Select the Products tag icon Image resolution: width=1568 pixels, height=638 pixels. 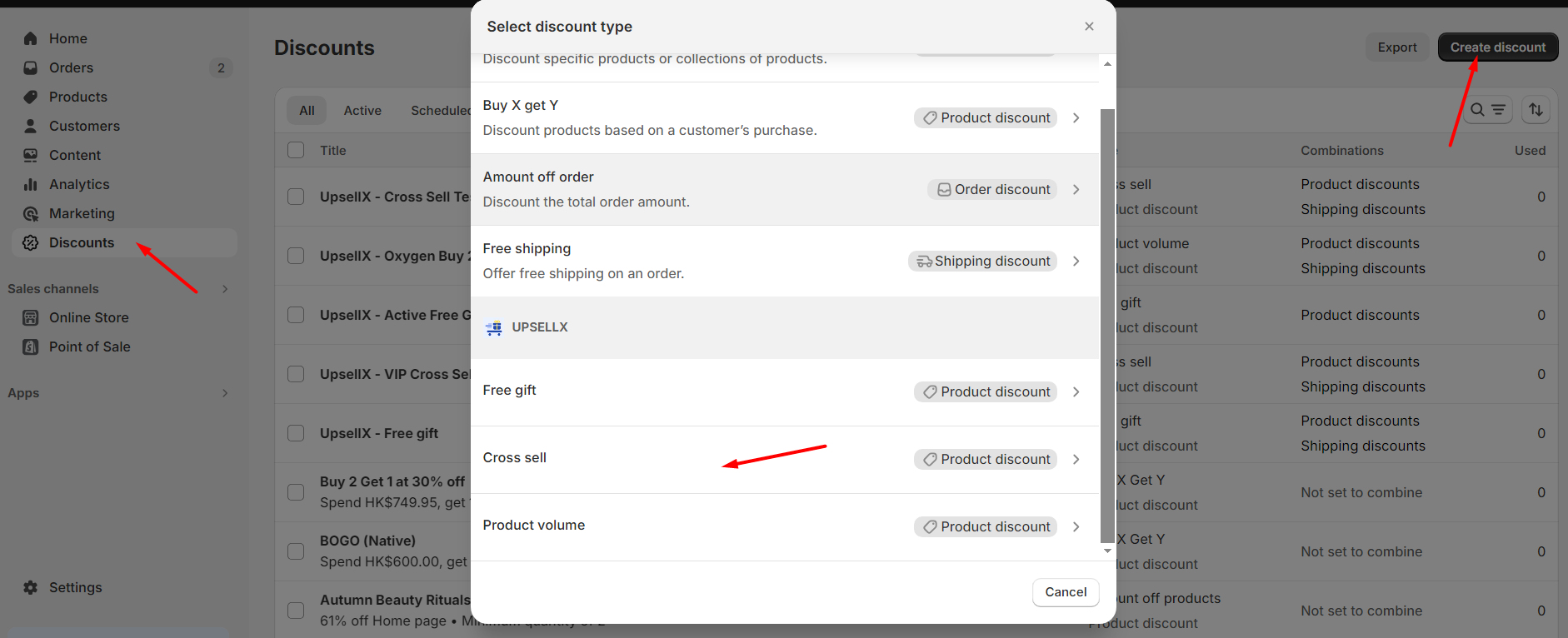click(31, 97)
